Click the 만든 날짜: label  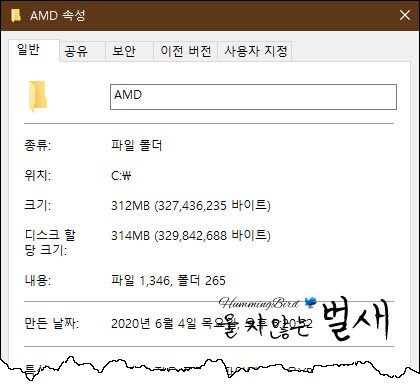[52, 323]
